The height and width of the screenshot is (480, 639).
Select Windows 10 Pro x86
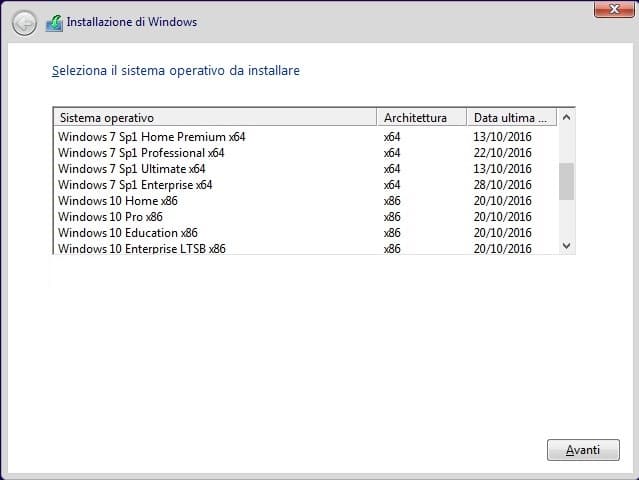pos(306,217)
